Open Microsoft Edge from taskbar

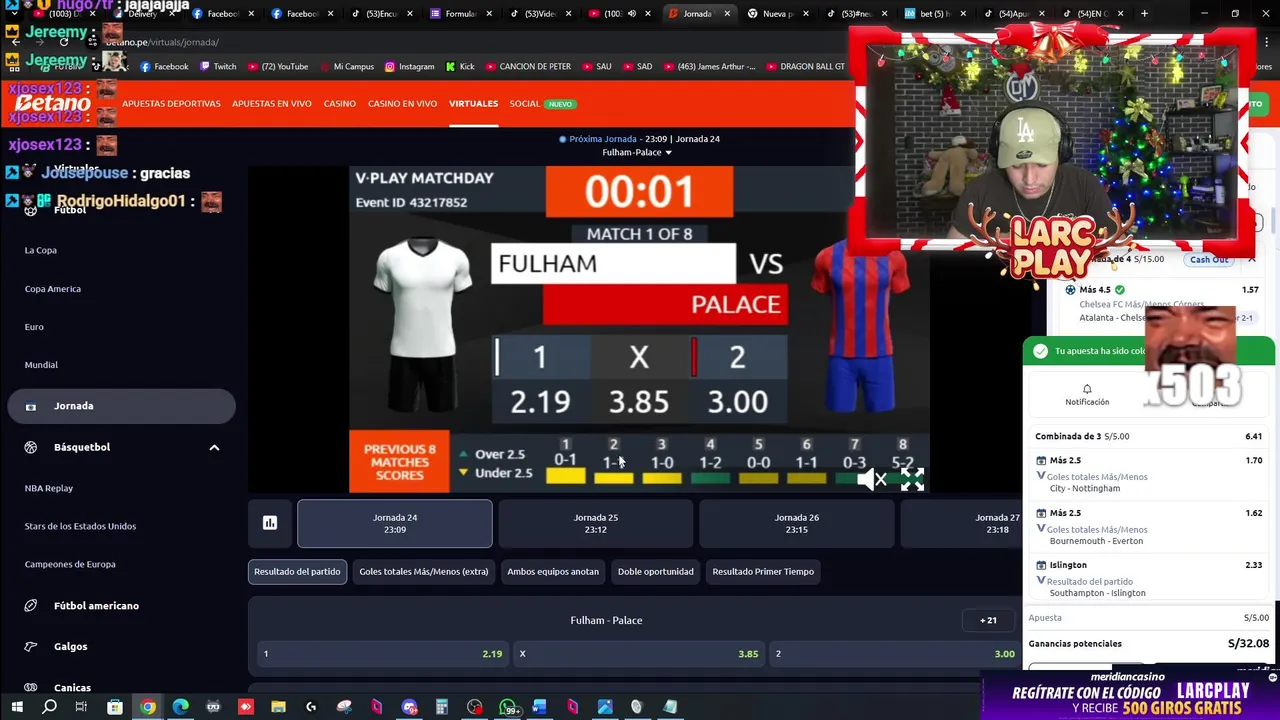click(181, 707)
